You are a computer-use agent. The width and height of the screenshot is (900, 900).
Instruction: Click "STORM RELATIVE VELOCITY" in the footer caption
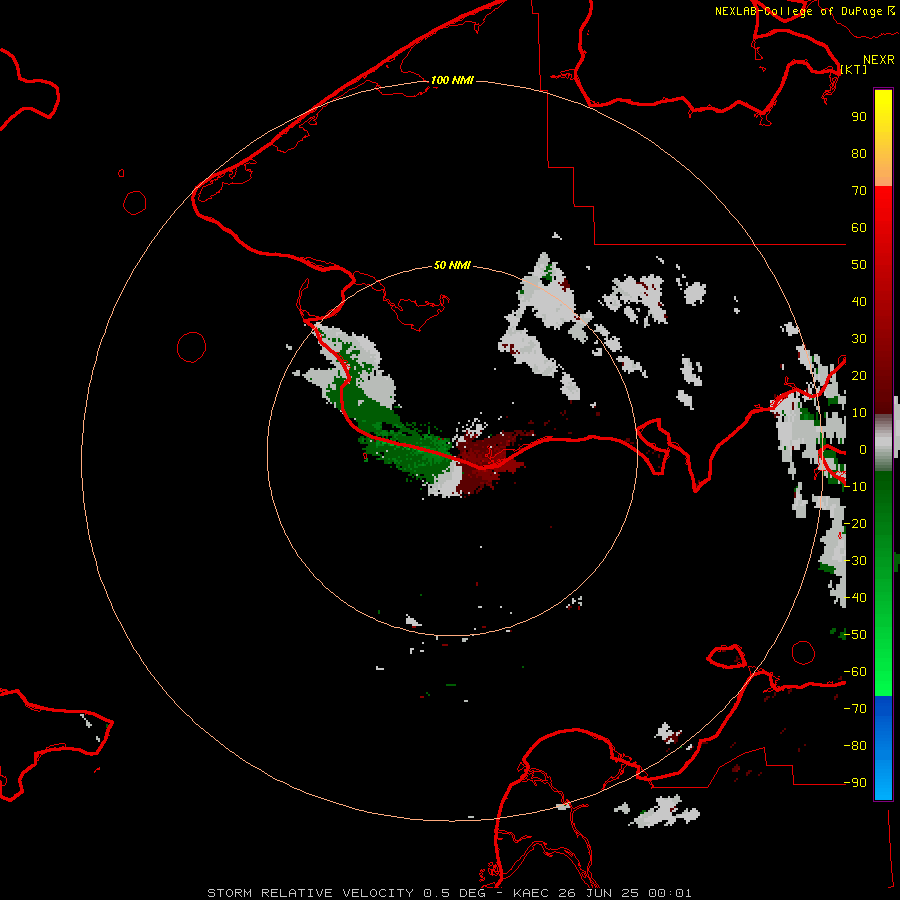(311, 893)
